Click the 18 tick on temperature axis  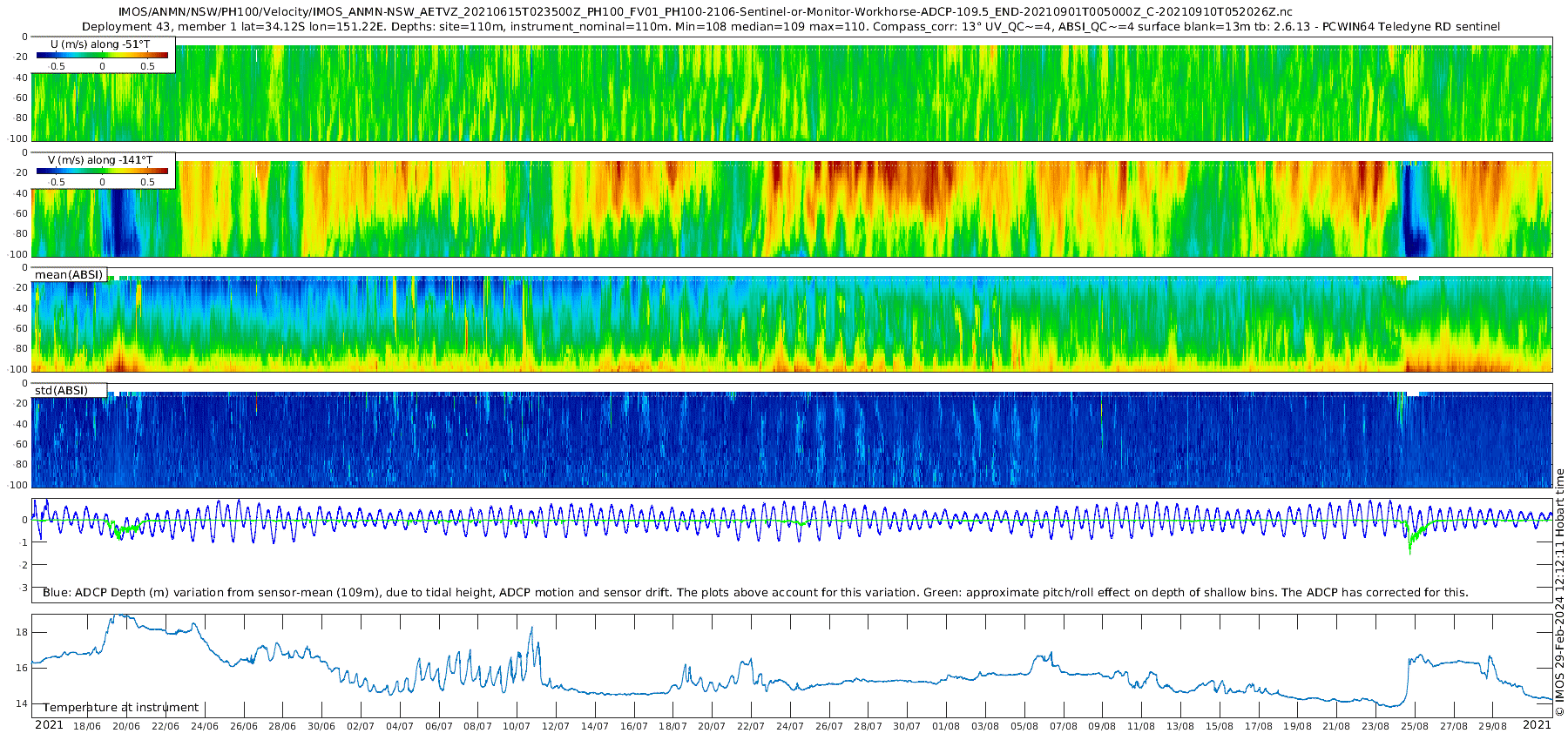pyautogui.click(x=22, y=632)
